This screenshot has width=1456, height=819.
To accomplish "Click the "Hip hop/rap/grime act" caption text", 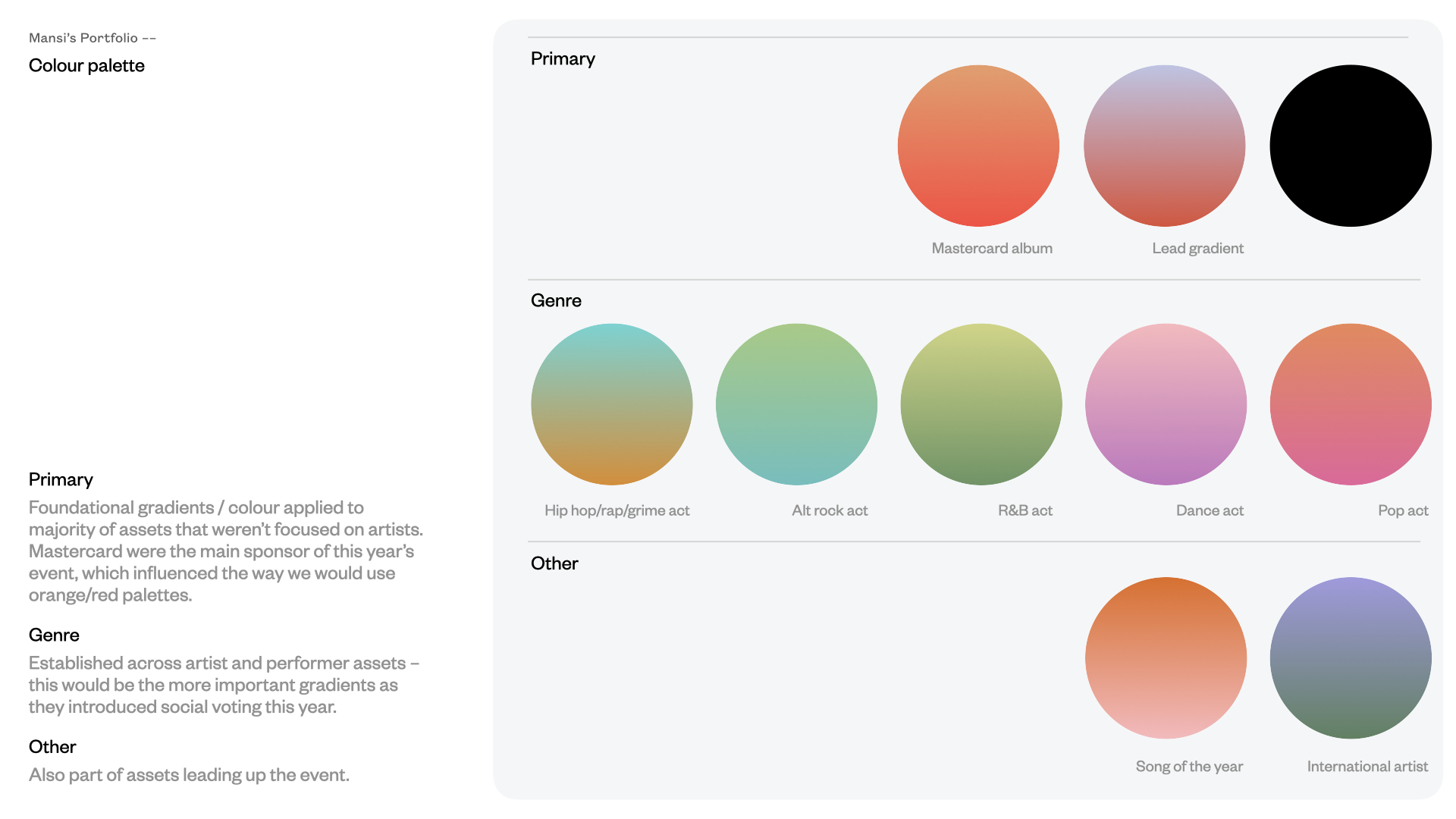I will pos(617,511).
